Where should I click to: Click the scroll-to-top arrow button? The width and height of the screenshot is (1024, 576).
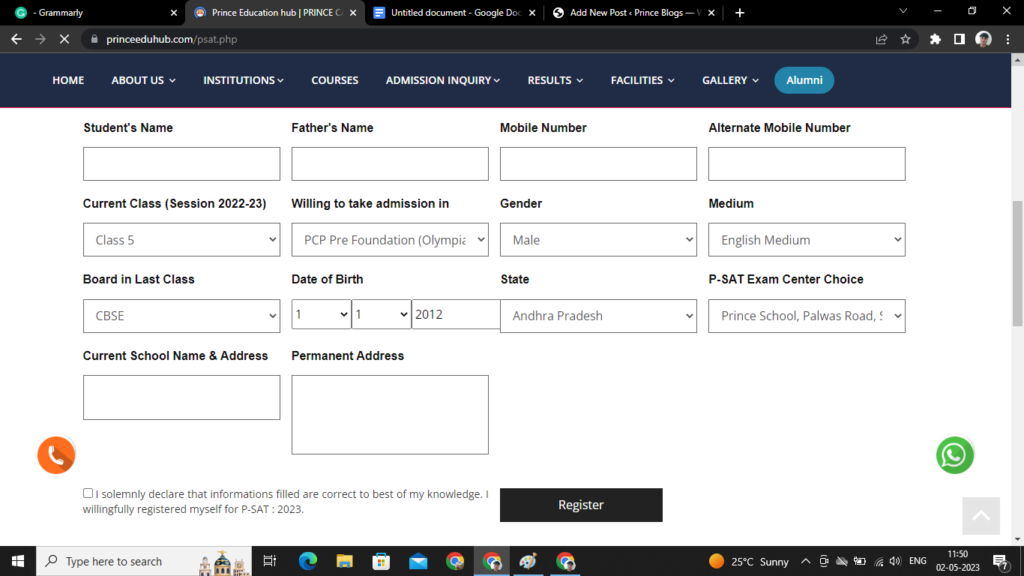(980, 515)
